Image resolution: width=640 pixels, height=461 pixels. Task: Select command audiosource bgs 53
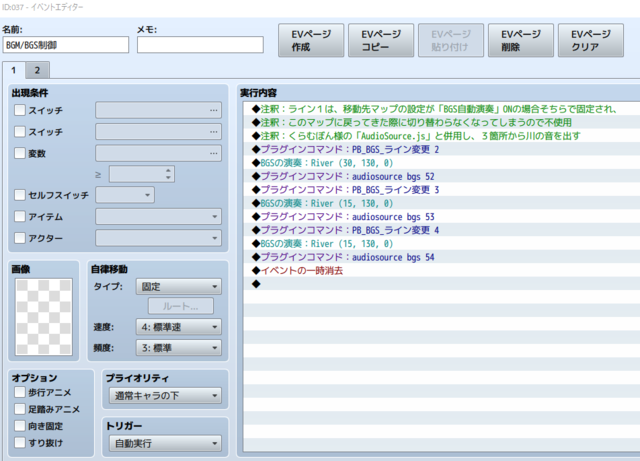(x=442, y=217)
